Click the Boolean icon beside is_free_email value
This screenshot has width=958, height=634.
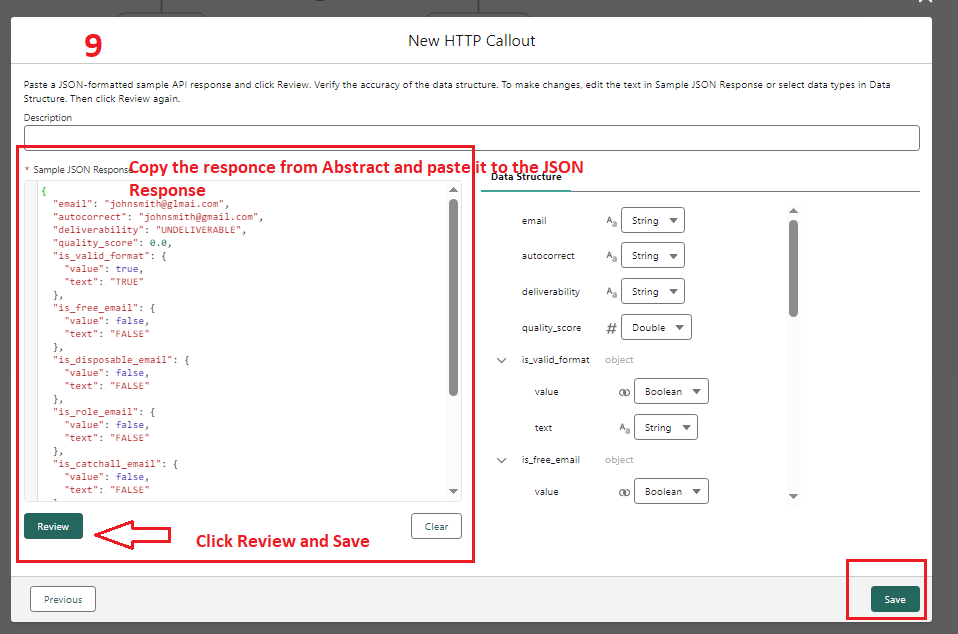coord(624,492)
